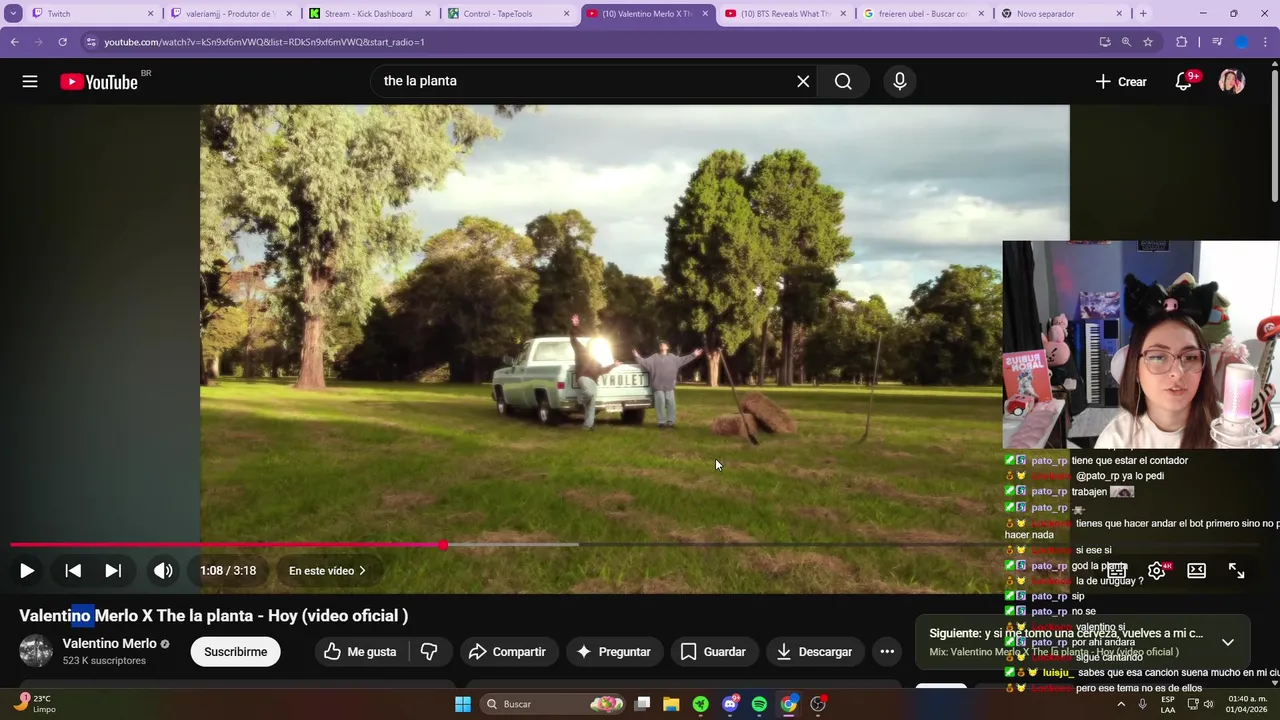This screenshot has width=1280, height=720.
Task: Open the account avatar menu
Action: coord(1231,82)
